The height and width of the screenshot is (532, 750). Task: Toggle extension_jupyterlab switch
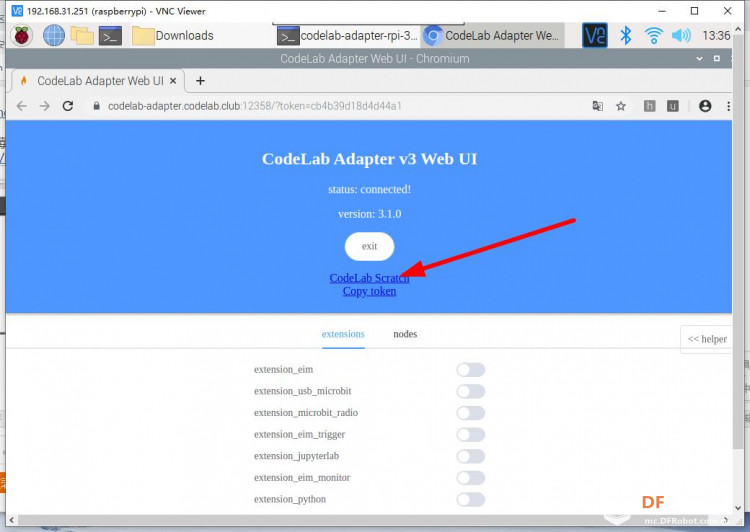pos(471,456)
